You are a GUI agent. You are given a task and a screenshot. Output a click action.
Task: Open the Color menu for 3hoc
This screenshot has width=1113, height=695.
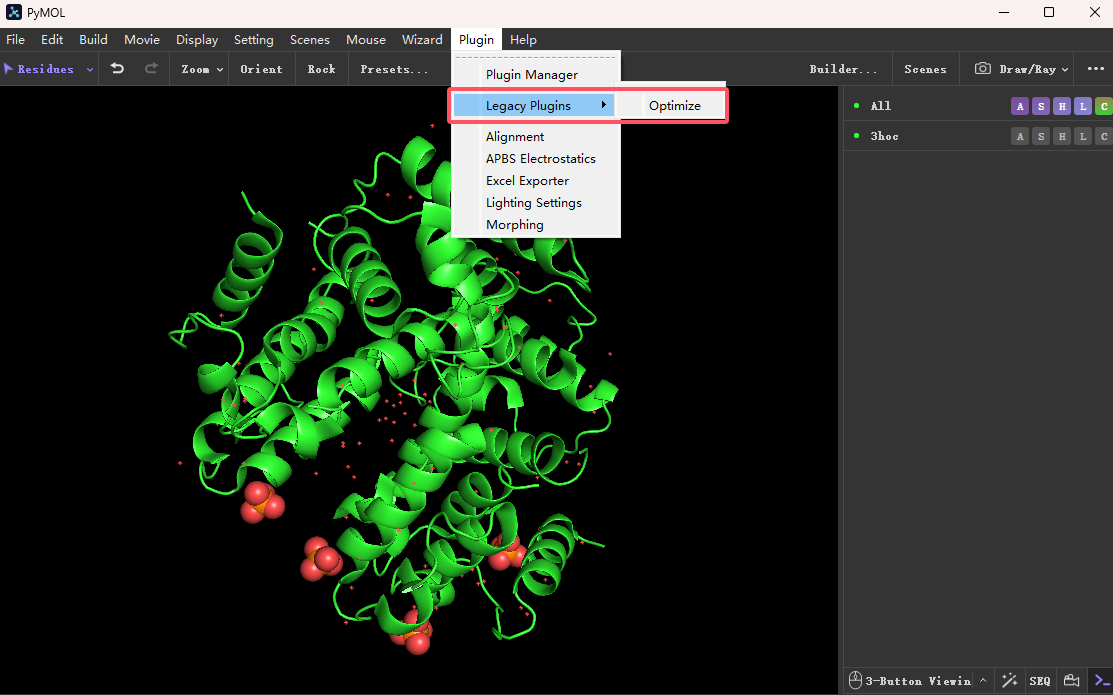pyautogui.click(x=1104, y=136)
